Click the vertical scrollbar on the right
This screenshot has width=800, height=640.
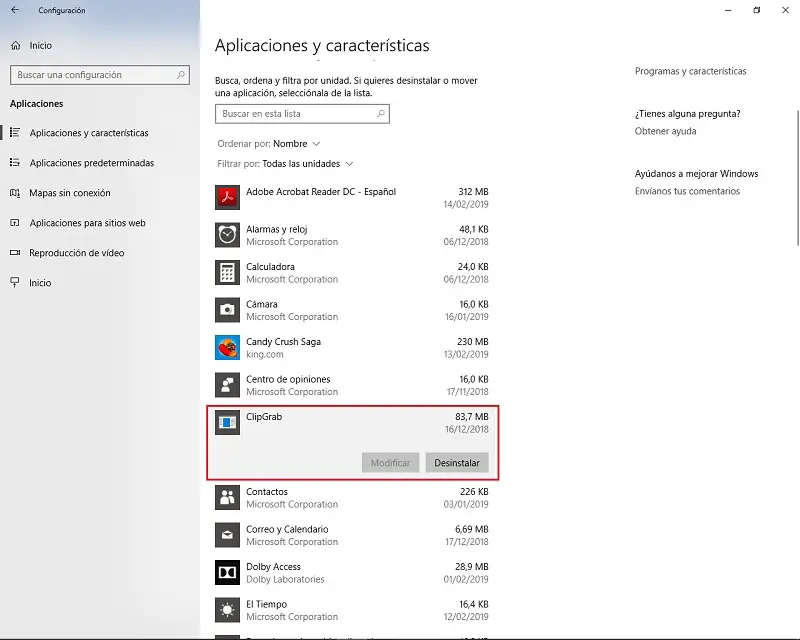pyautogui.click(x=797, y=179)
